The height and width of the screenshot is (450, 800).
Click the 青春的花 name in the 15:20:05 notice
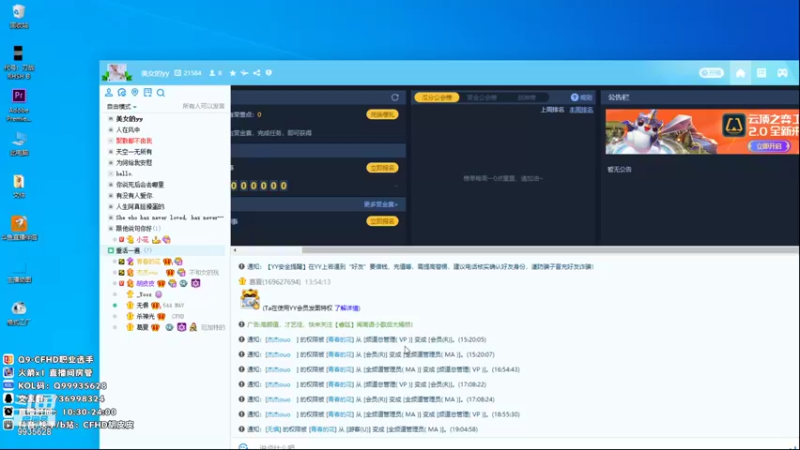(340, 339)
